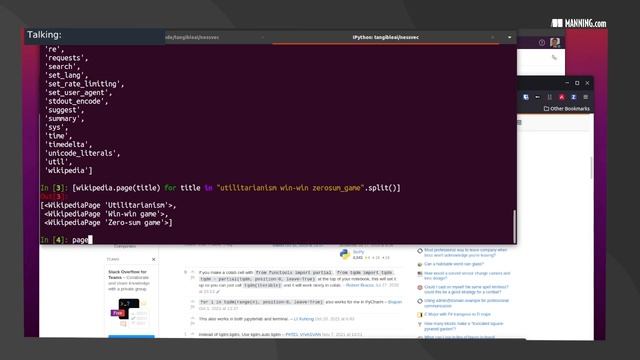Upvote the jupyterlab and terminal comment
This screenshot has height=360, width=640.
(192, 318)
